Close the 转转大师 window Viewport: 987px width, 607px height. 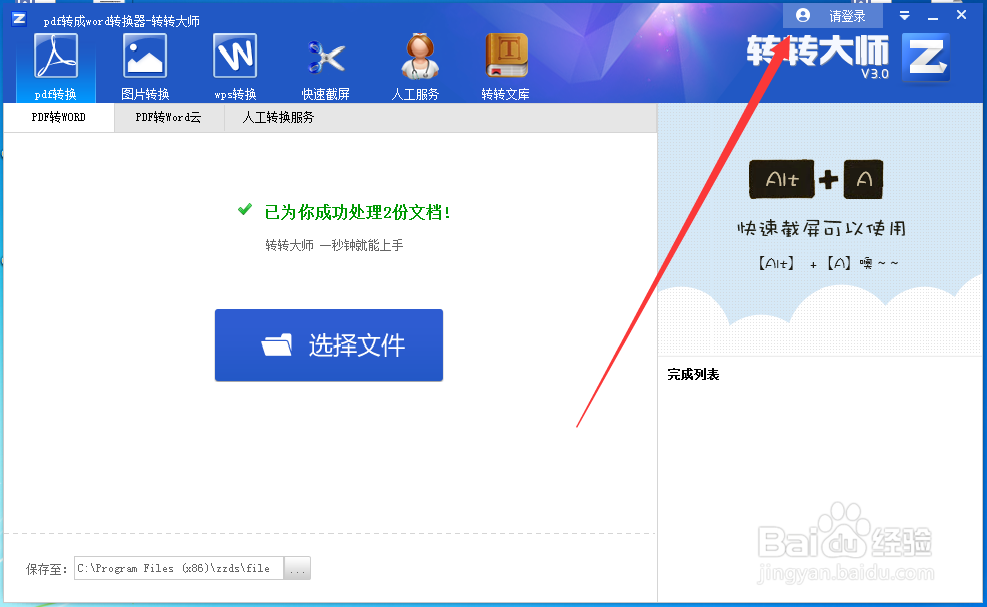[x=961, y=15]
